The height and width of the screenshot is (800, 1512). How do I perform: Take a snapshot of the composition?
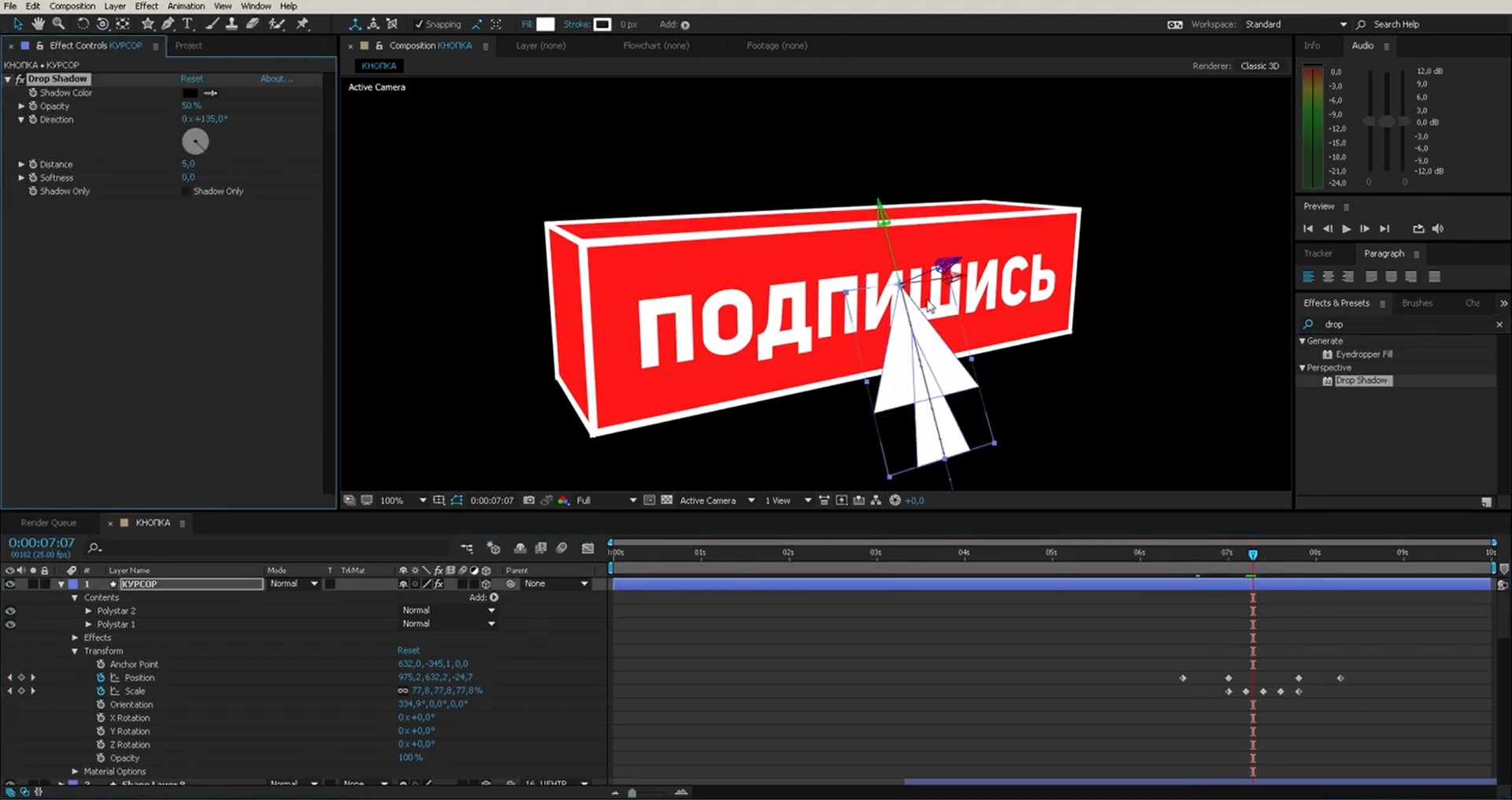tap(529, 500)
